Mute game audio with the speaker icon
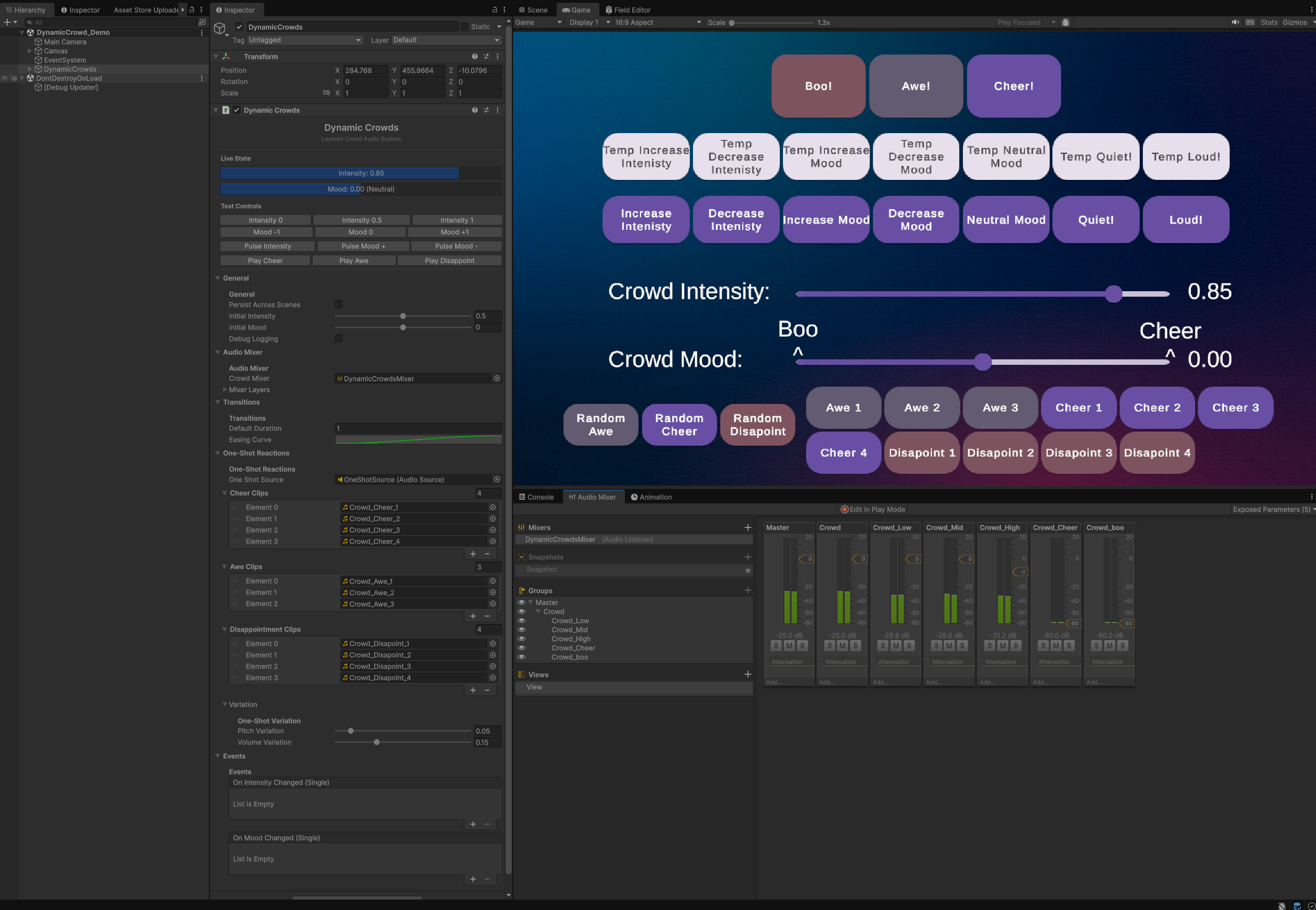This screenshot has height=910, width=1316. click(1236, 22)
